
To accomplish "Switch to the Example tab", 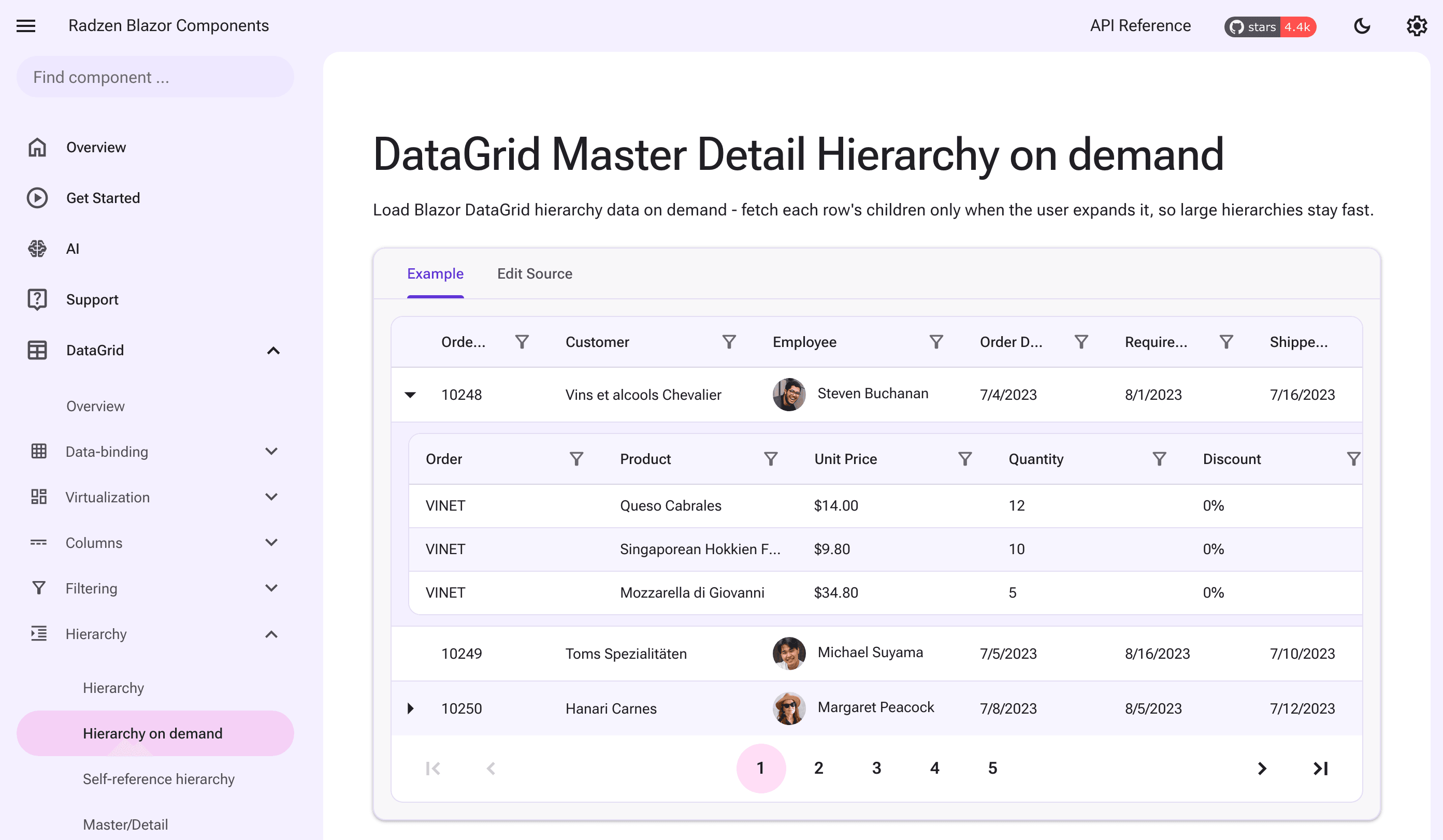I will (x=435, y=274).
